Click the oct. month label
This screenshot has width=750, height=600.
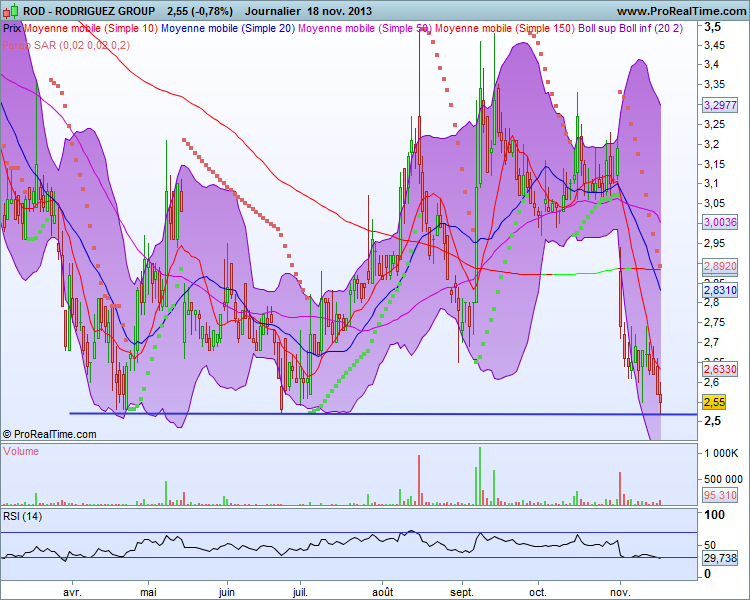pos(538,592)
